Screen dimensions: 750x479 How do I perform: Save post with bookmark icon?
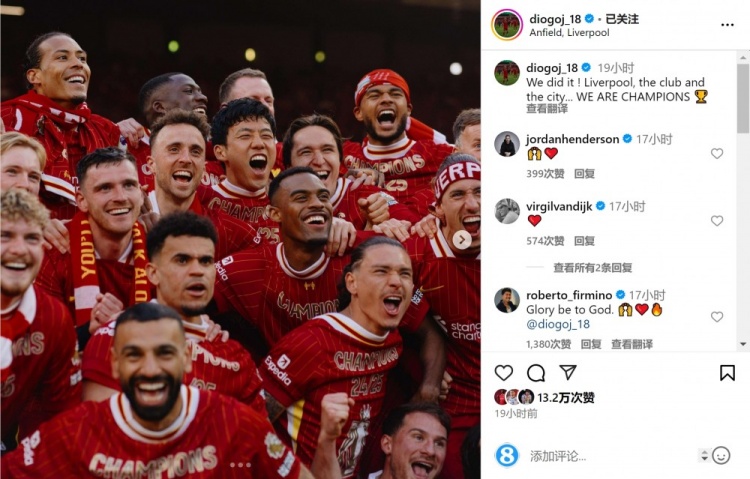tap(727, 373)
